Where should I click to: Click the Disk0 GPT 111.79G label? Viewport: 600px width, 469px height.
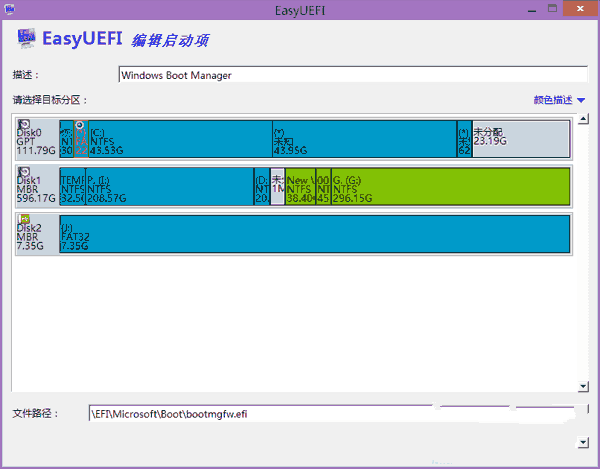[x=36, y=142]
